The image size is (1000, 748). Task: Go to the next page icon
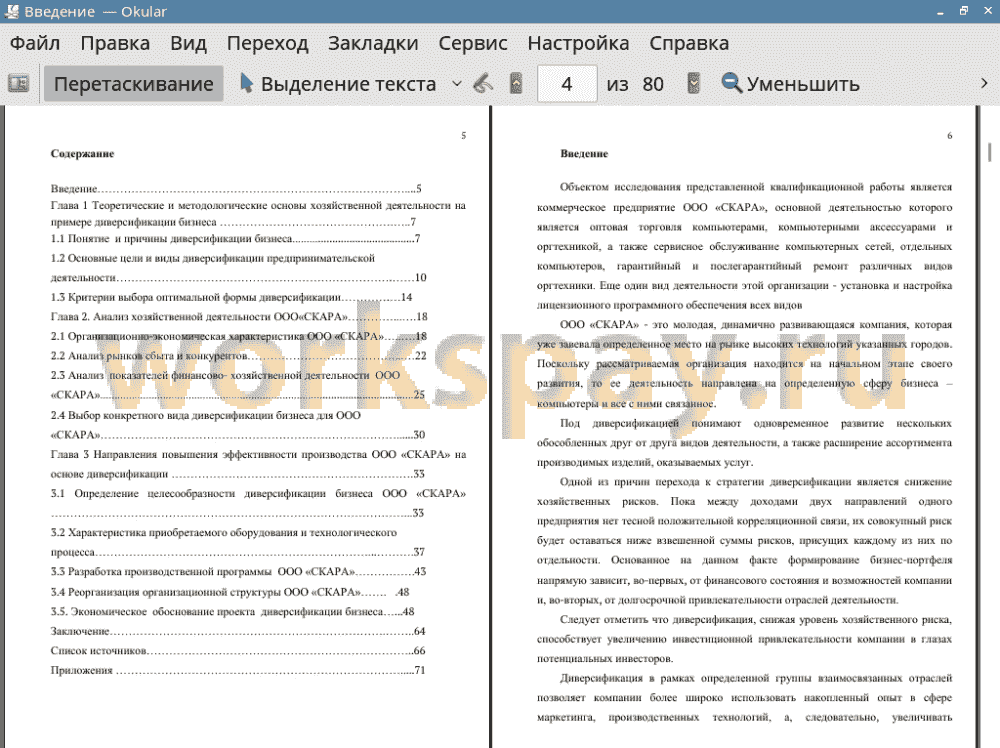point(693,84)
